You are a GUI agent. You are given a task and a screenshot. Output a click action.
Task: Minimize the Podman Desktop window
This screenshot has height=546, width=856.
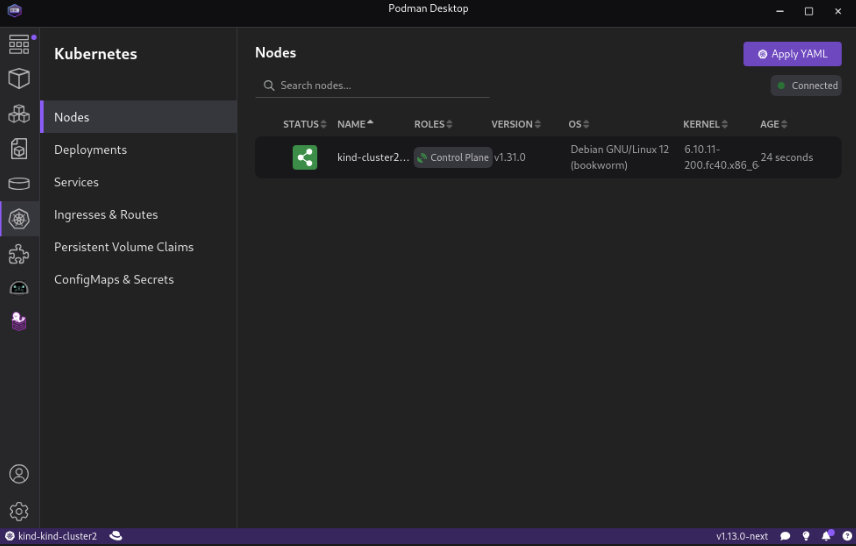[780, 11]
